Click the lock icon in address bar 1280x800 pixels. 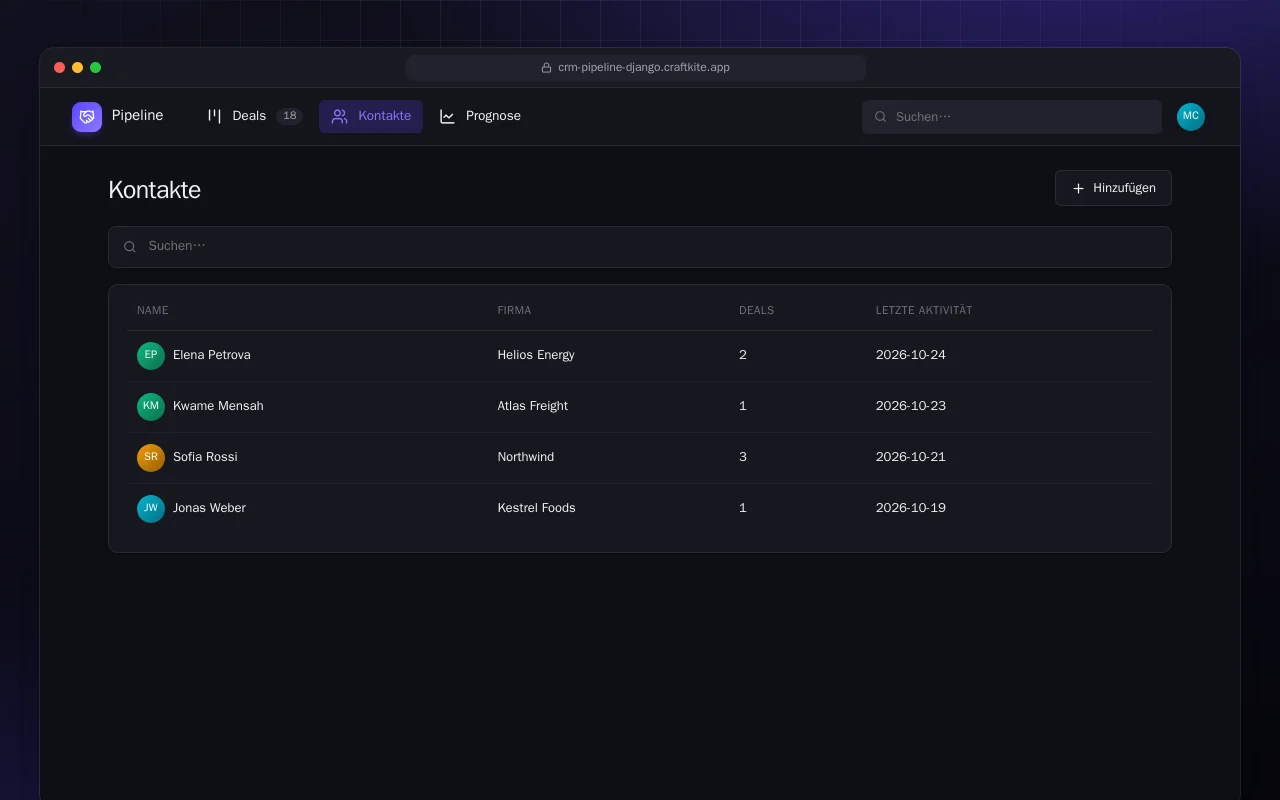(x=547, y=68)
